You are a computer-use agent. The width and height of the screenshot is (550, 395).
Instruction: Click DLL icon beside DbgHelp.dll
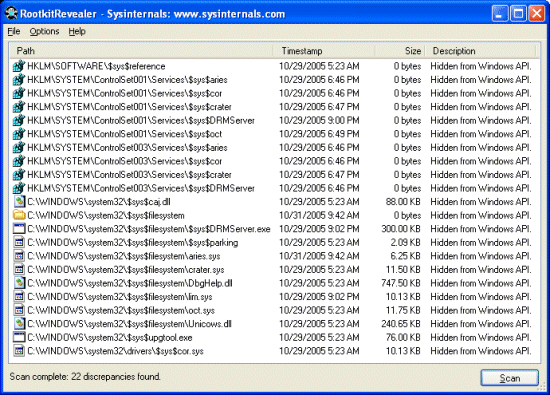[x=19, y=283]
